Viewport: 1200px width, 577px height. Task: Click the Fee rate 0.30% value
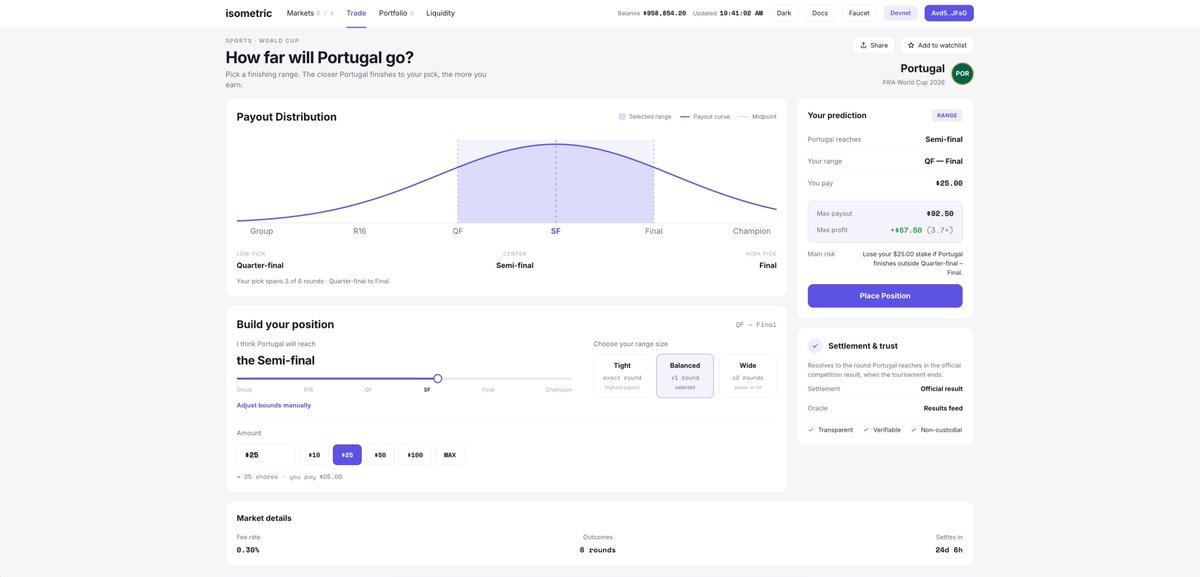coord(248,550)
